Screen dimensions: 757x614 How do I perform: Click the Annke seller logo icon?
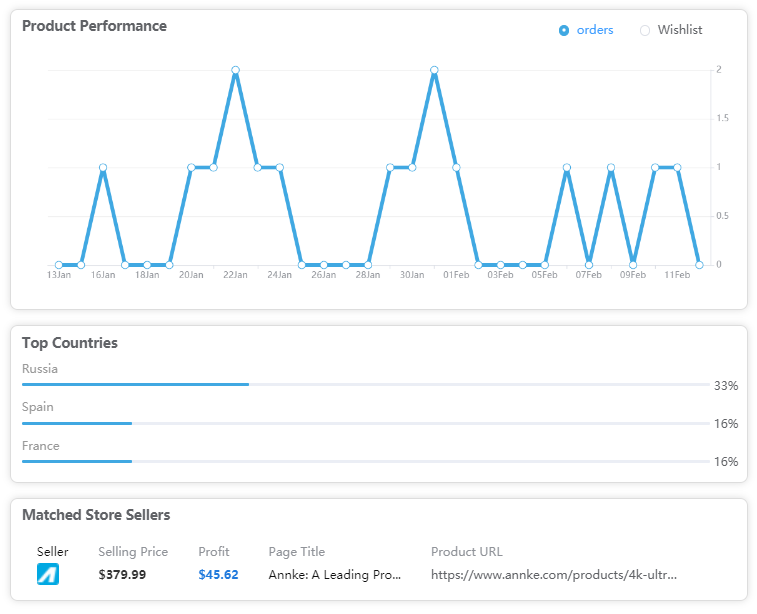point(48,574)
